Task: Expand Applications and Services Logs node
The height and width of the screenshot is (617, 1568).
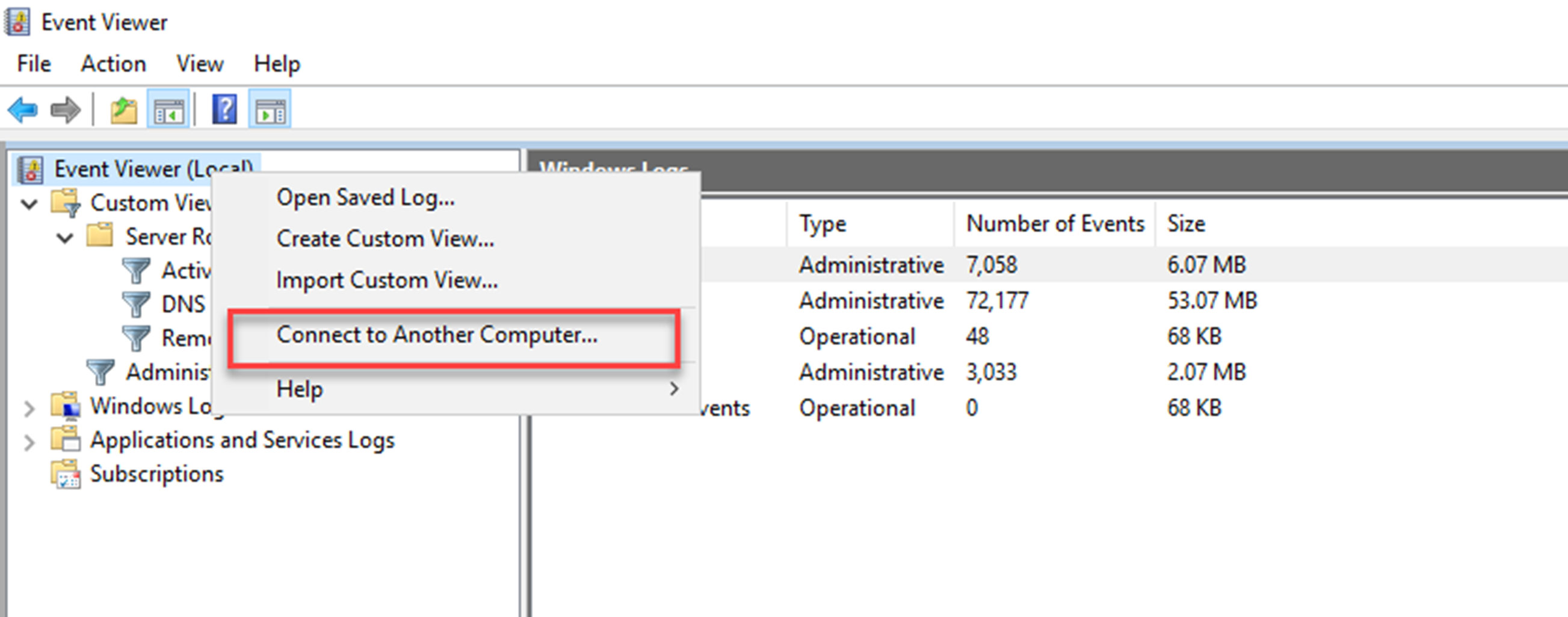Action: (x=29, y=442)
